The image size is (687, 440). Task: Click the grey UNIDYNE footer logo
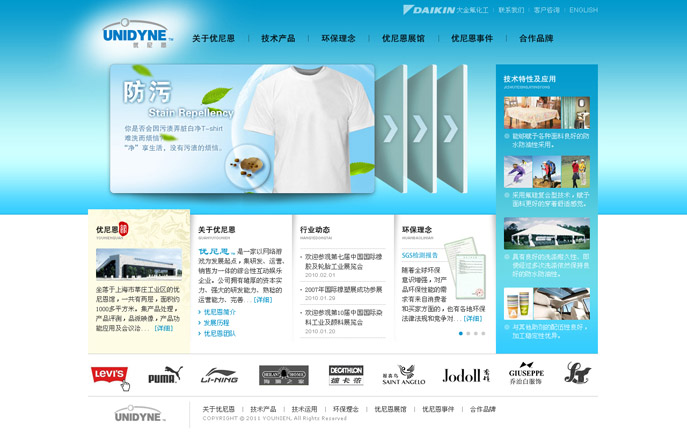(x=140, y=414)
